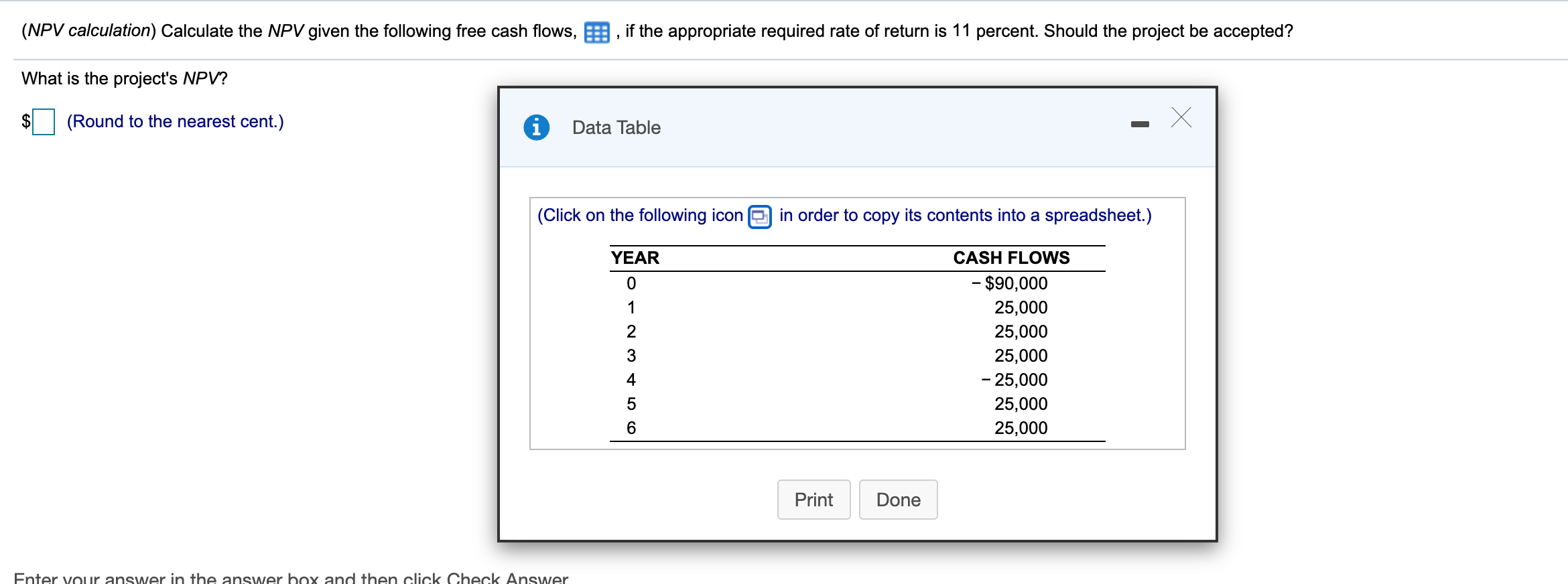Click the minimize dash on the Data Table dialog

(x=1141, y=123)
